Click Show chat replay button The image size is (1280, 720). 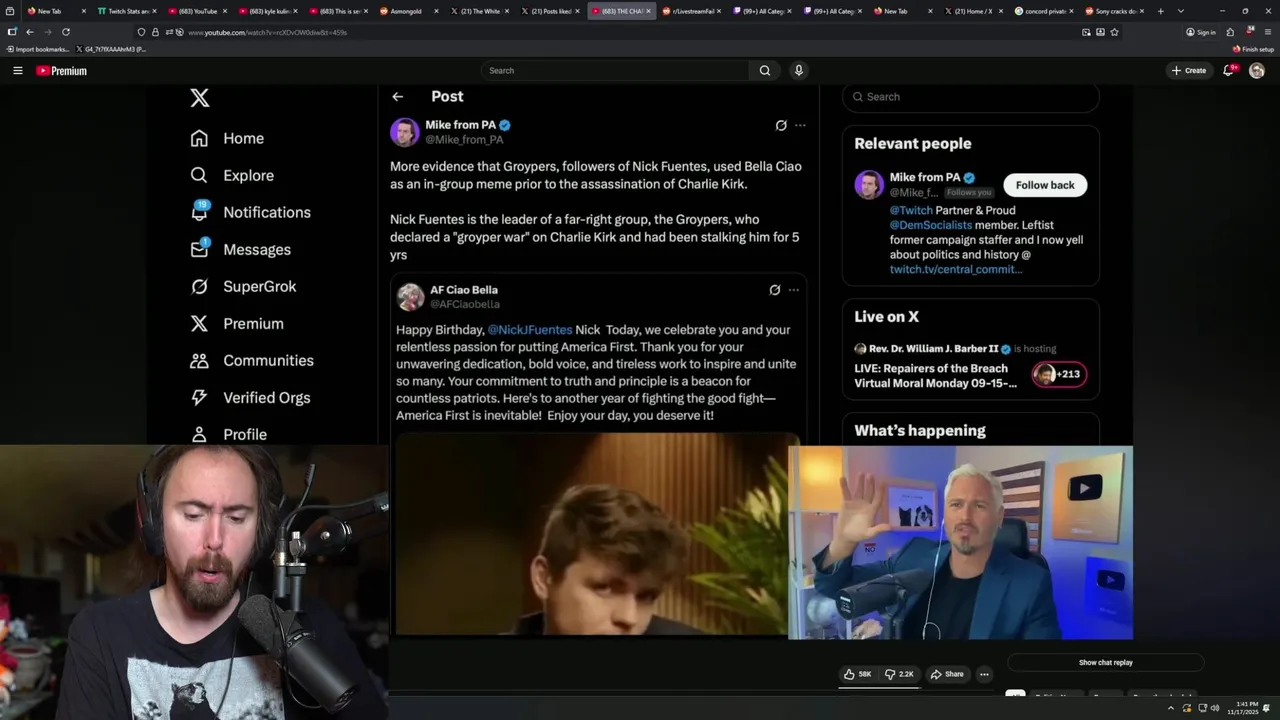click(x=1105, y=662)
